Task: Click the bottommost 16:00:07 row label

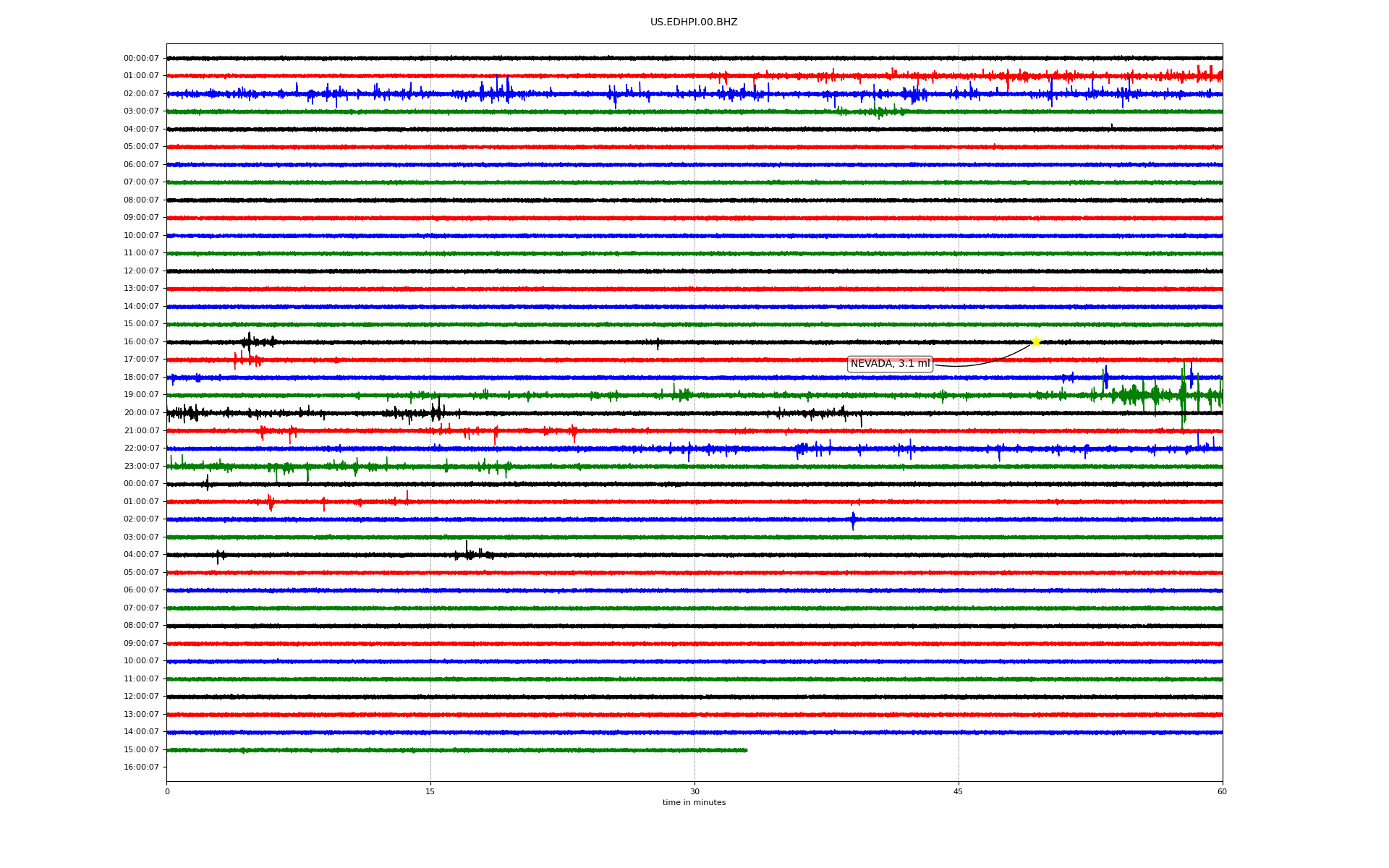Action: tap(141, 767)
